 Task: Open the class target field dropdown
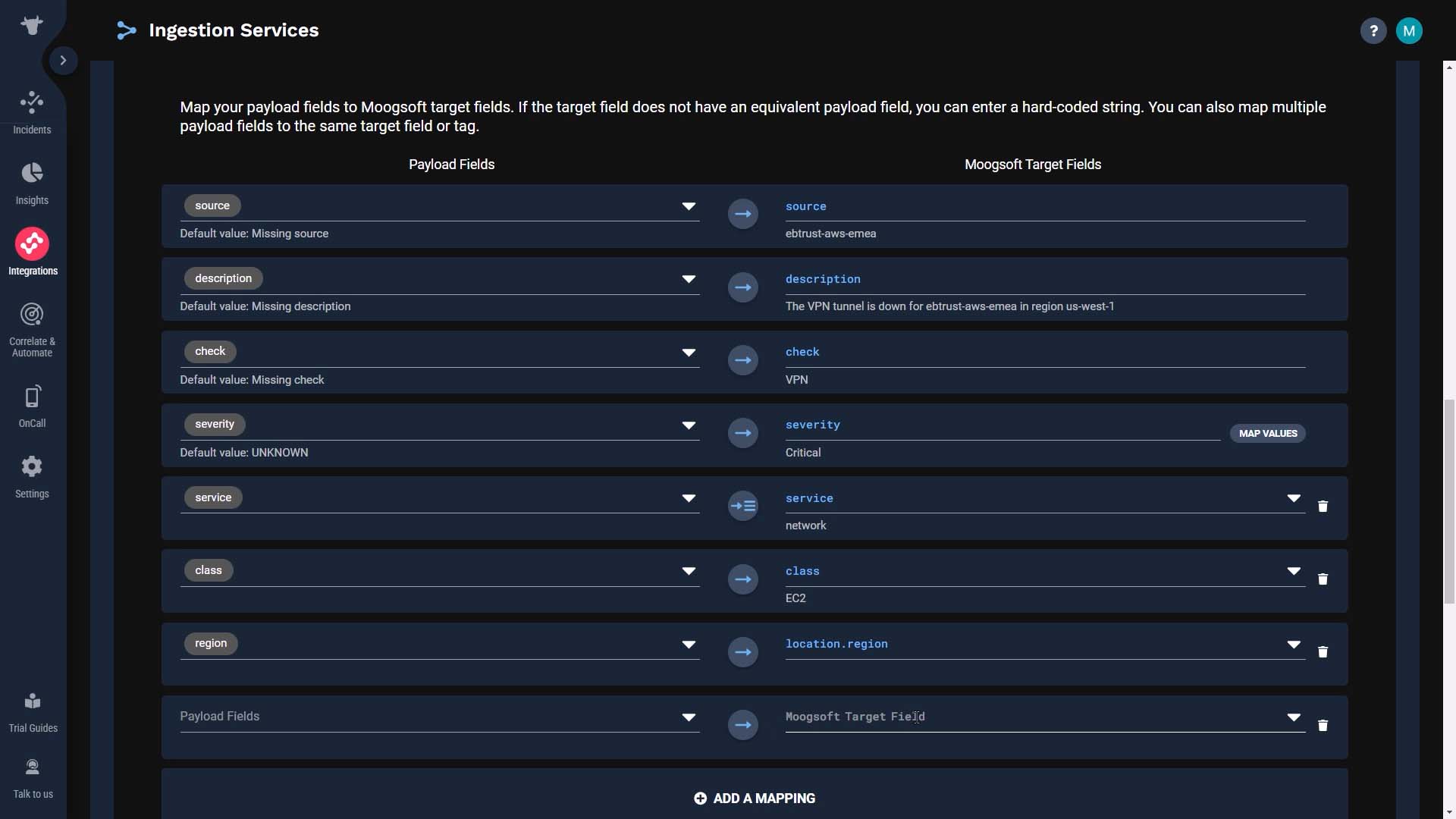(x=1294, y=571)
